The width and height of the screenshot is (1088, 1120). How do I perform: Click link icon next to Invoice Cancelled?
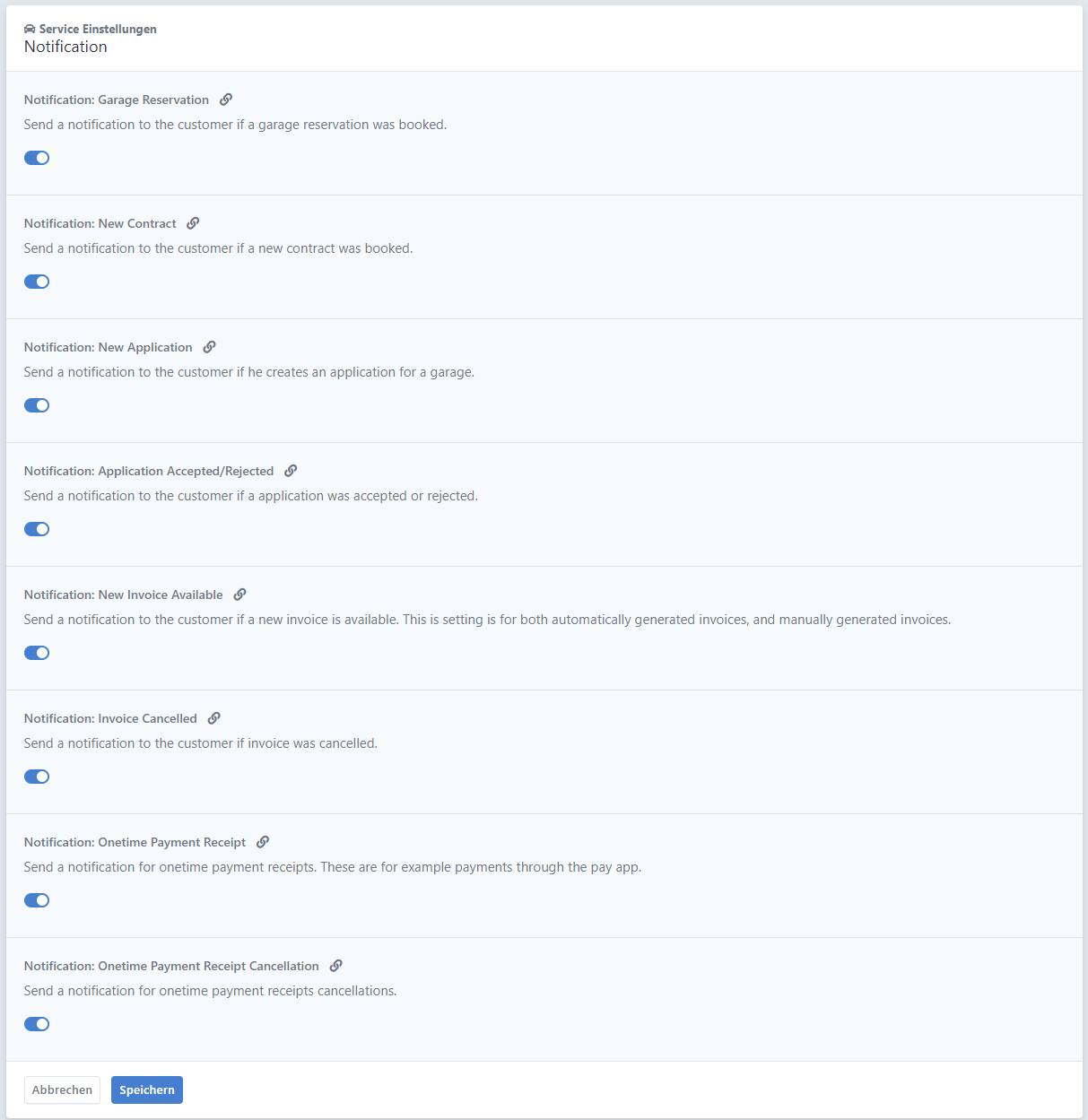click(213, 718)
